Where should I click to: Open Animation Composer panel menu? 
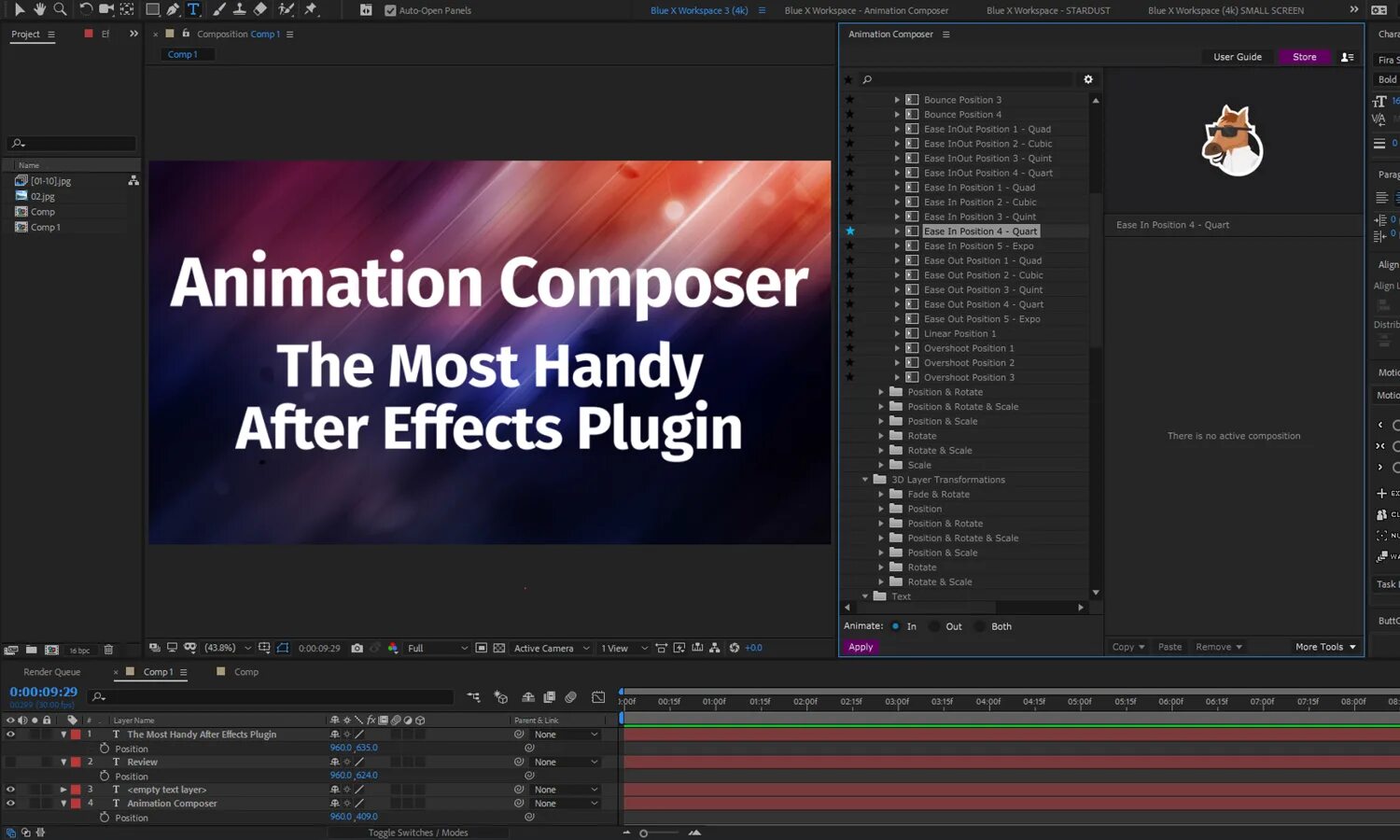[x=945, y=35]
